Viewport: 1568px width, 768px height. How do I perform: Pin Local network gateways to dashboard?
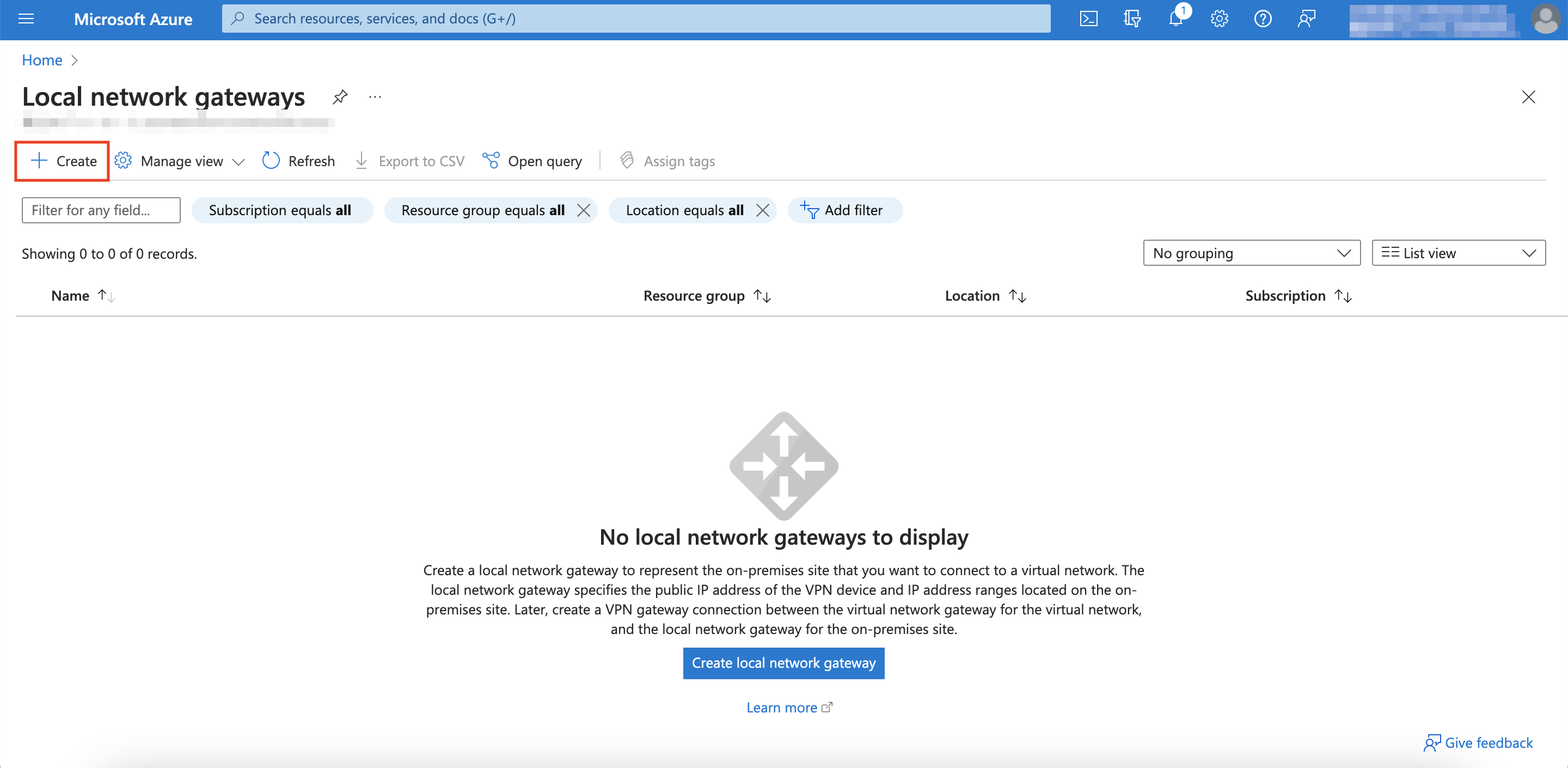[x=340, y=97]
